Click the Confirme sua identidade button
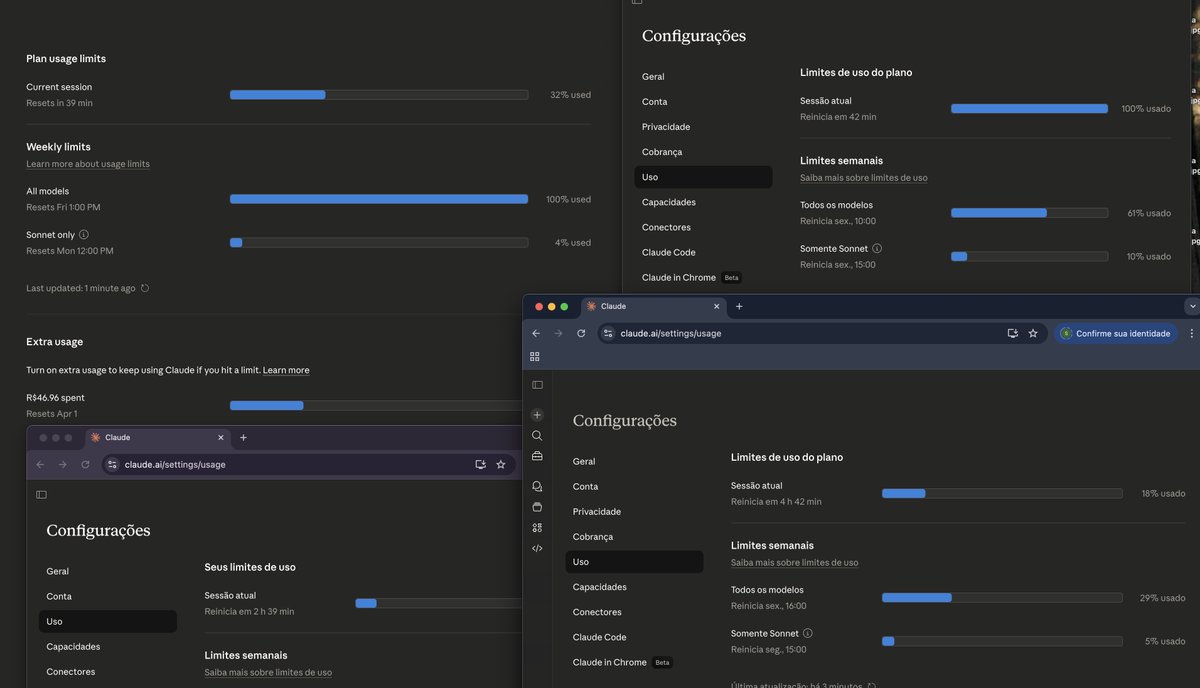The height and width of the screenshot is (688, 1200). point(1115,333)
